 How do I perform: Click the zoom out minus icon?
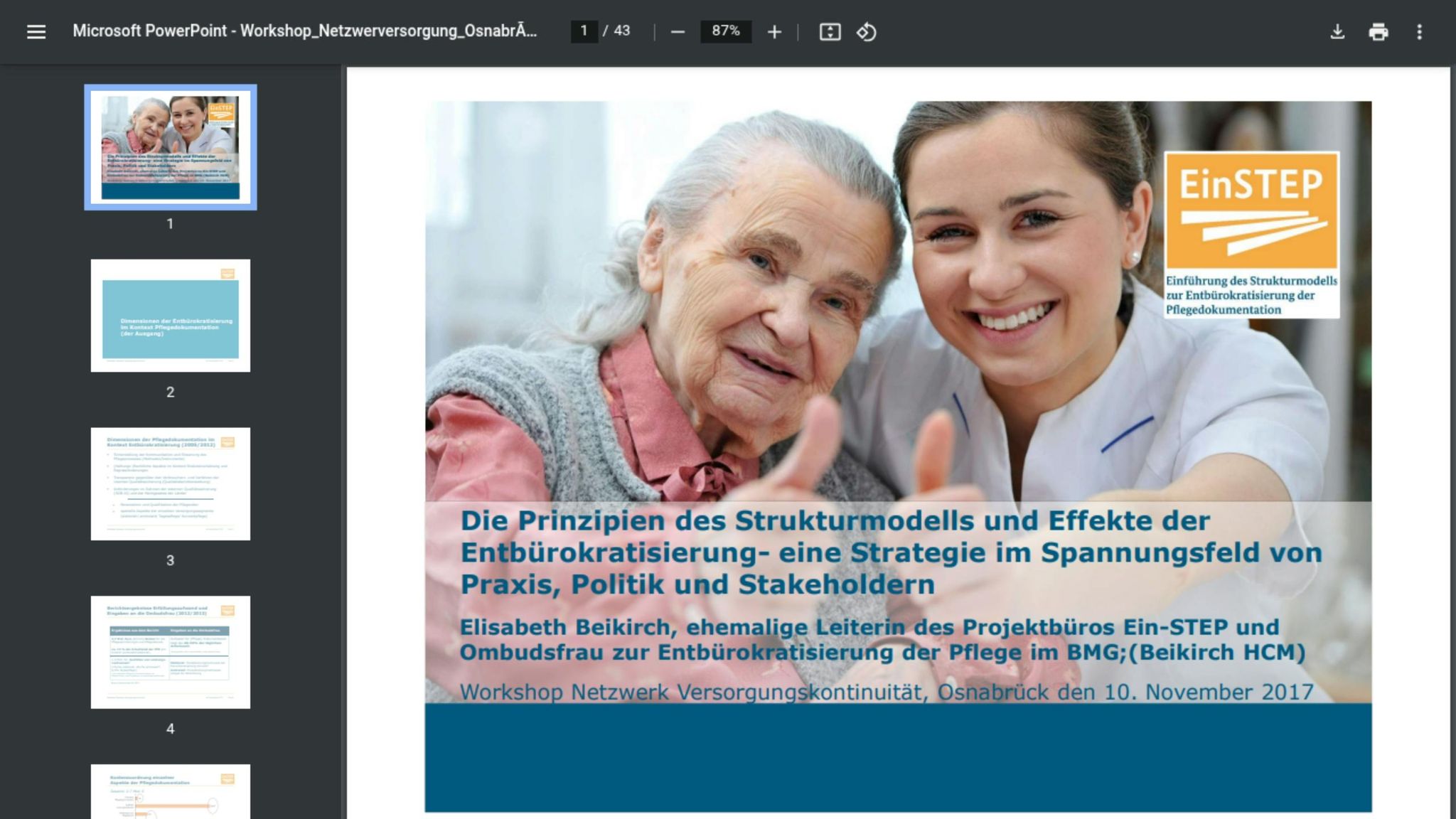tap(678, 31)
